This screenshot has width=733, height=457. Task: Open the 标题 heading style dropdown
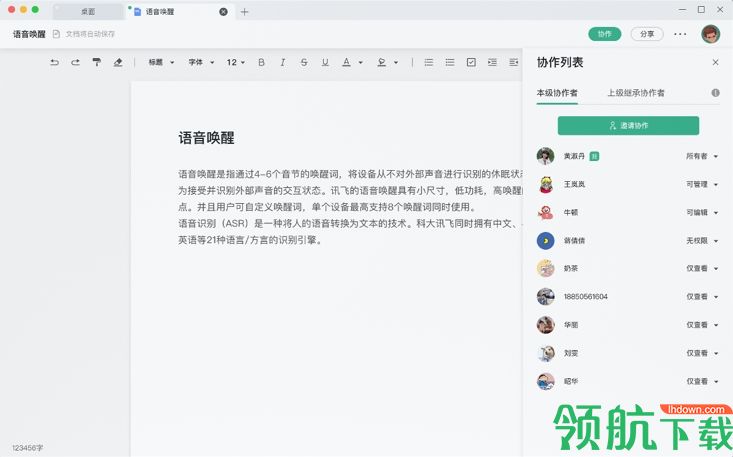pyautogui.click(x=161, y=62)
